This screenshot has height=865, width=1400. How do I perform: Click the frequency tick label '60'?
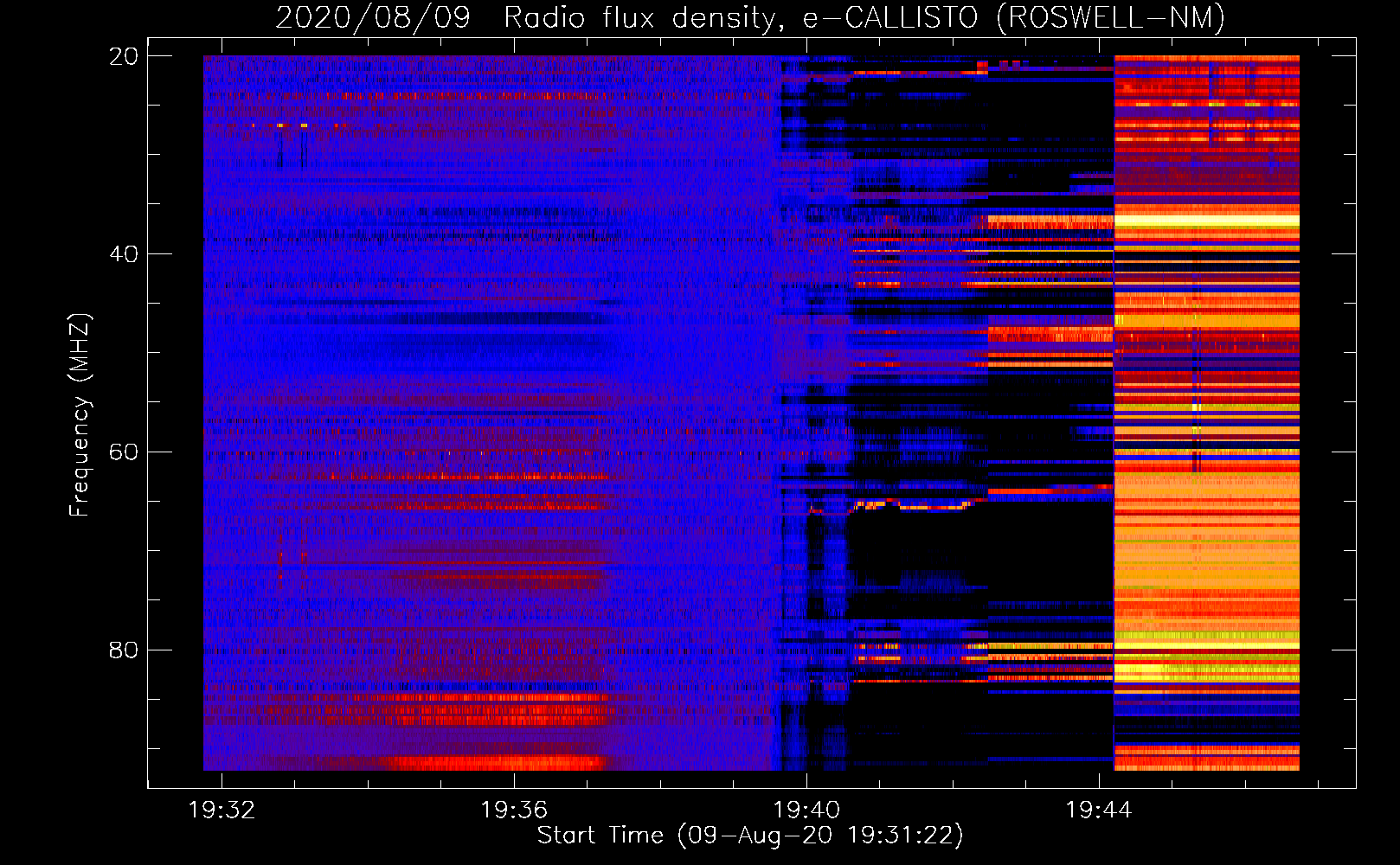[123, 452]
